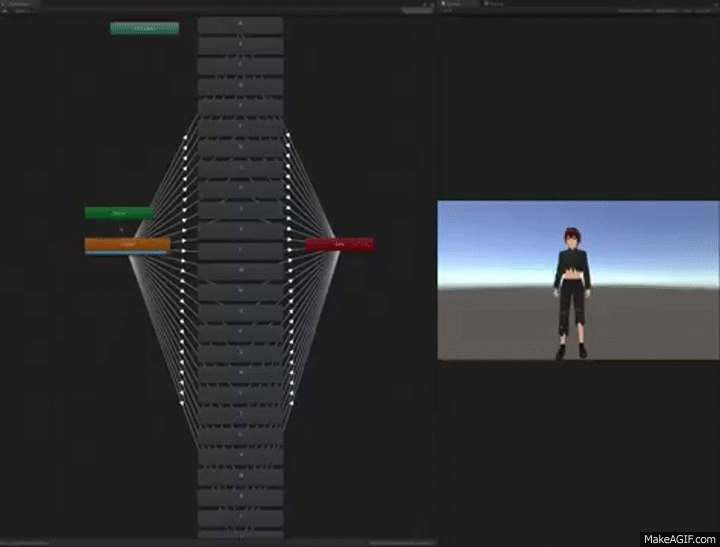Switch to the Game tab

[x=455, y=4]
